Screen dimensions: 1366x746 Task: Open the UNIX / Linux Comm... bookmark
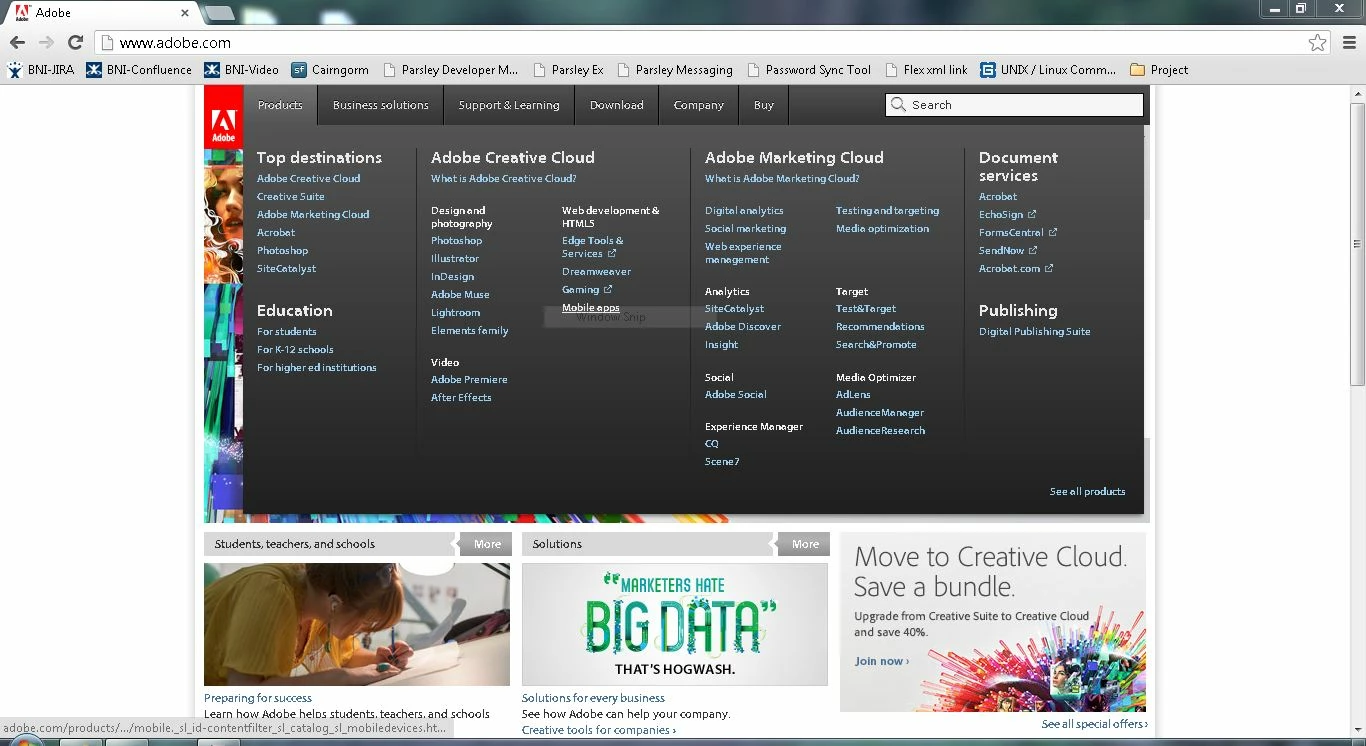pyautogui.click(x=1048, y=70)
